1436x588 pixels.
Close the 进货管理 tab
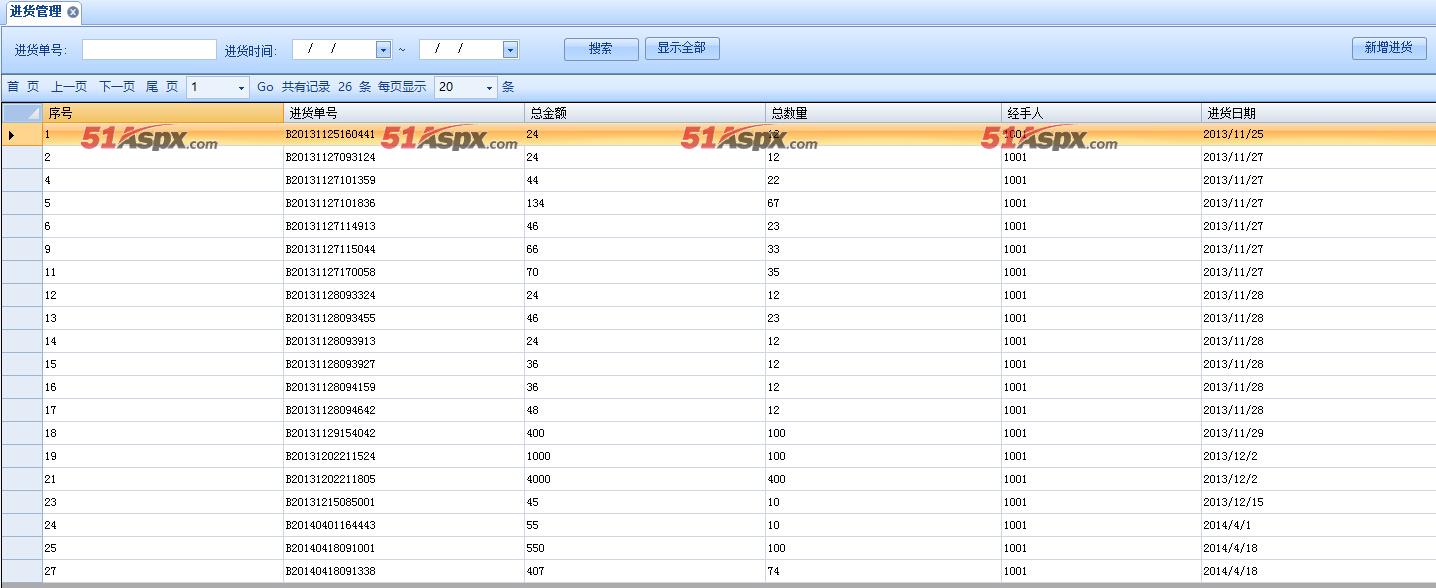[73, 12]
